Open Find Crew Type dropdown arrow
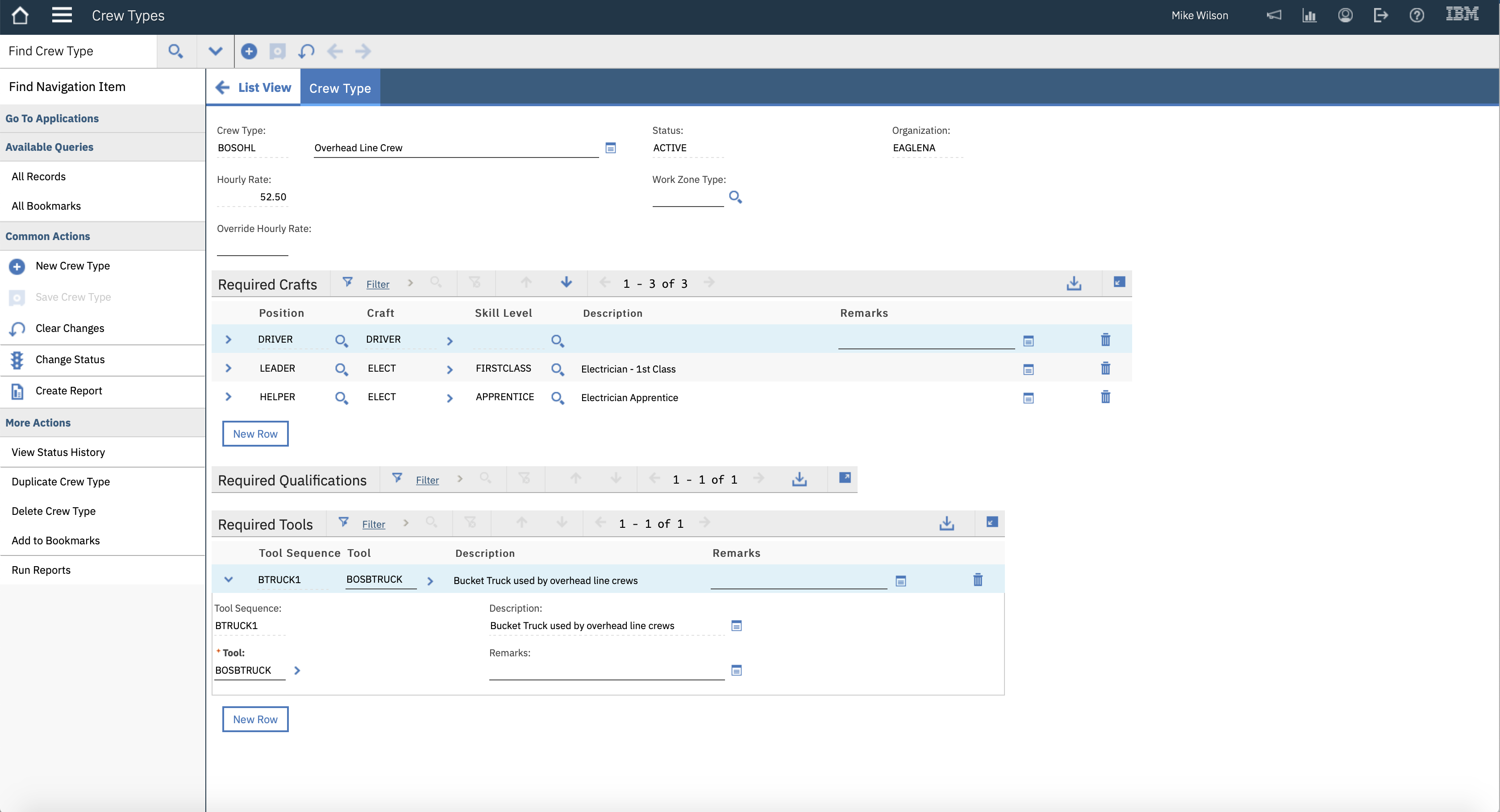Viewport: 1500px width, 812px height. click(x=215, y=51)
